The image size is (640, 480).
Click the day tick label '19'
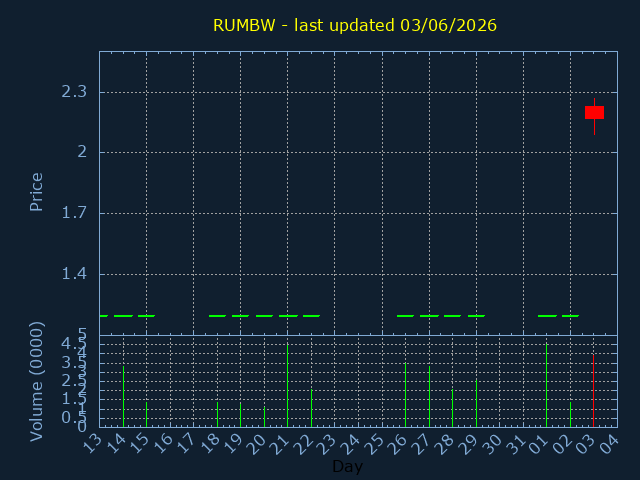pyautogui.click(x=233, y=443)
